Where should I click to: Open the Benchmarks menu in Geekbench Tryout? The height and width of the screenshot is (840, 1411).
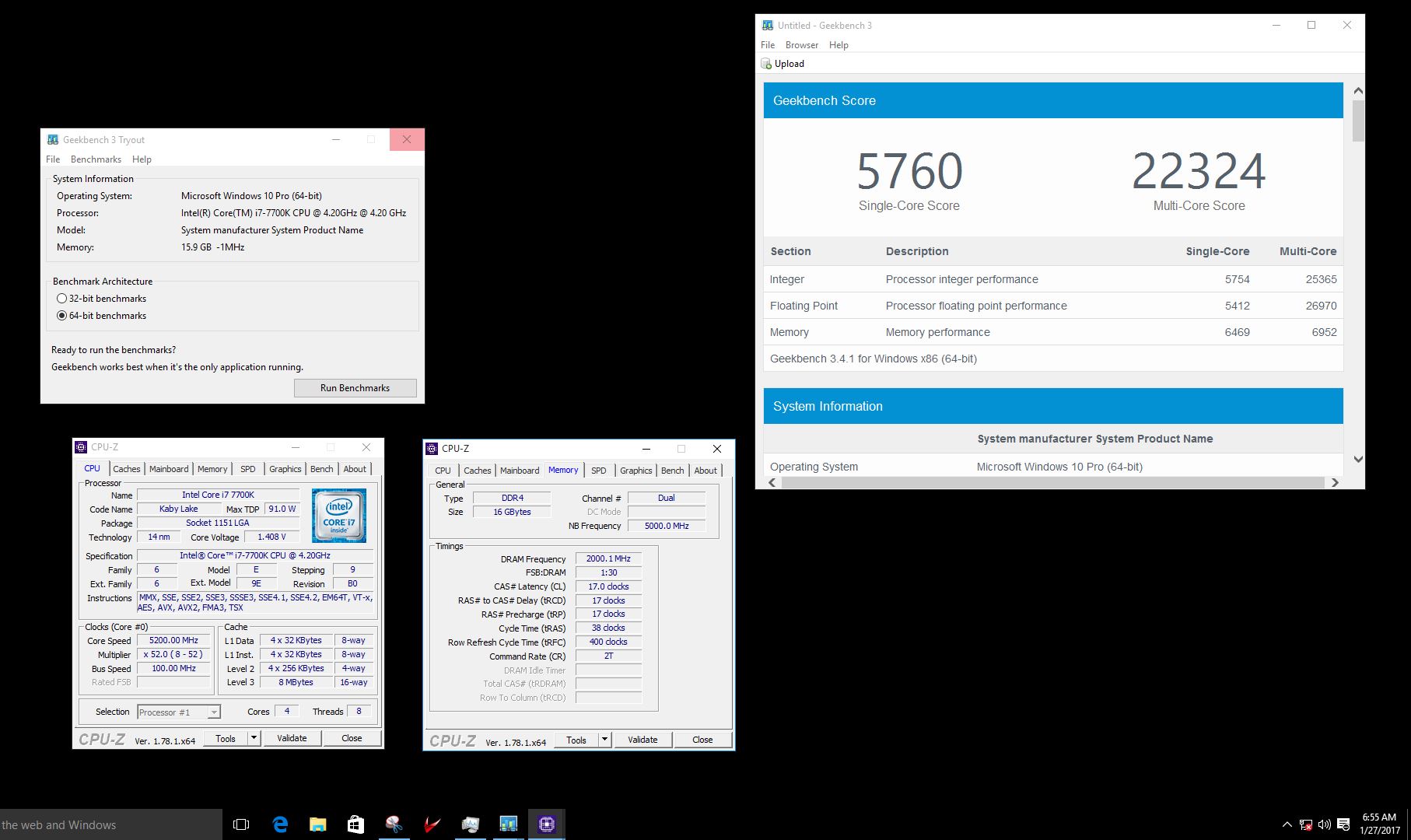click(x=96, y=159)
